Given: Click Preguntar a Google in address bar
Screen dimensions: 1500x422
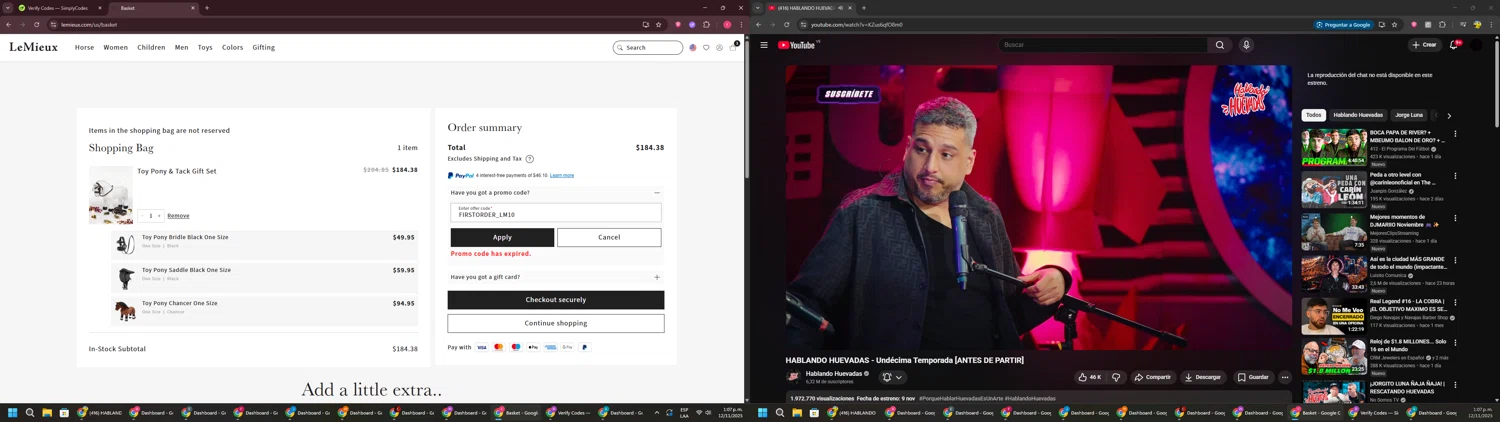Looking at the screenshot, I should pyautogui.click(x=1343, y=24).
